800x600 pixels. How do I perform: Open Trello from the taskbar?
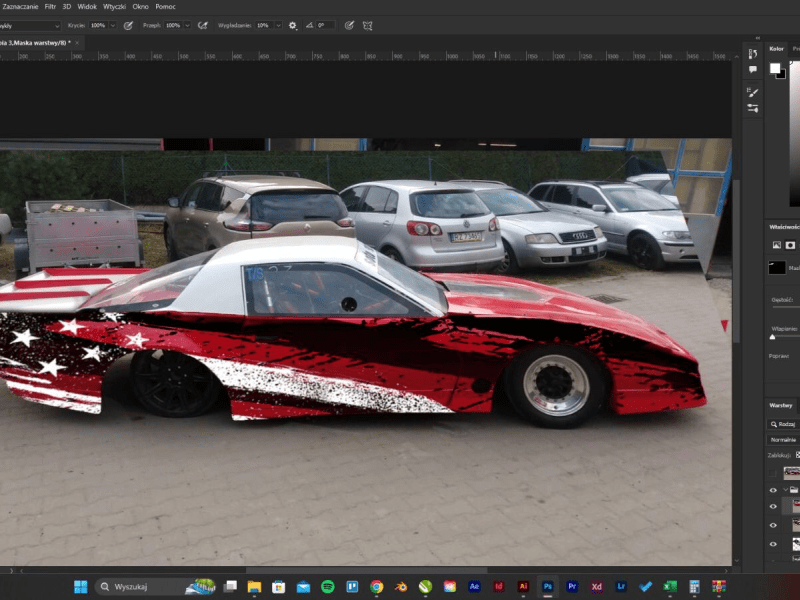[x=352, y=587]
